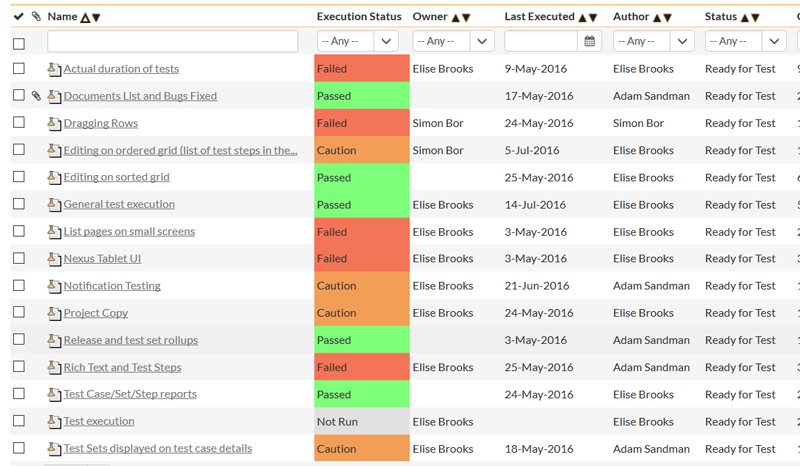Click the red Failed status cell for List pages
This screenshot has height=466, width=800.
[x=361, y=232]
